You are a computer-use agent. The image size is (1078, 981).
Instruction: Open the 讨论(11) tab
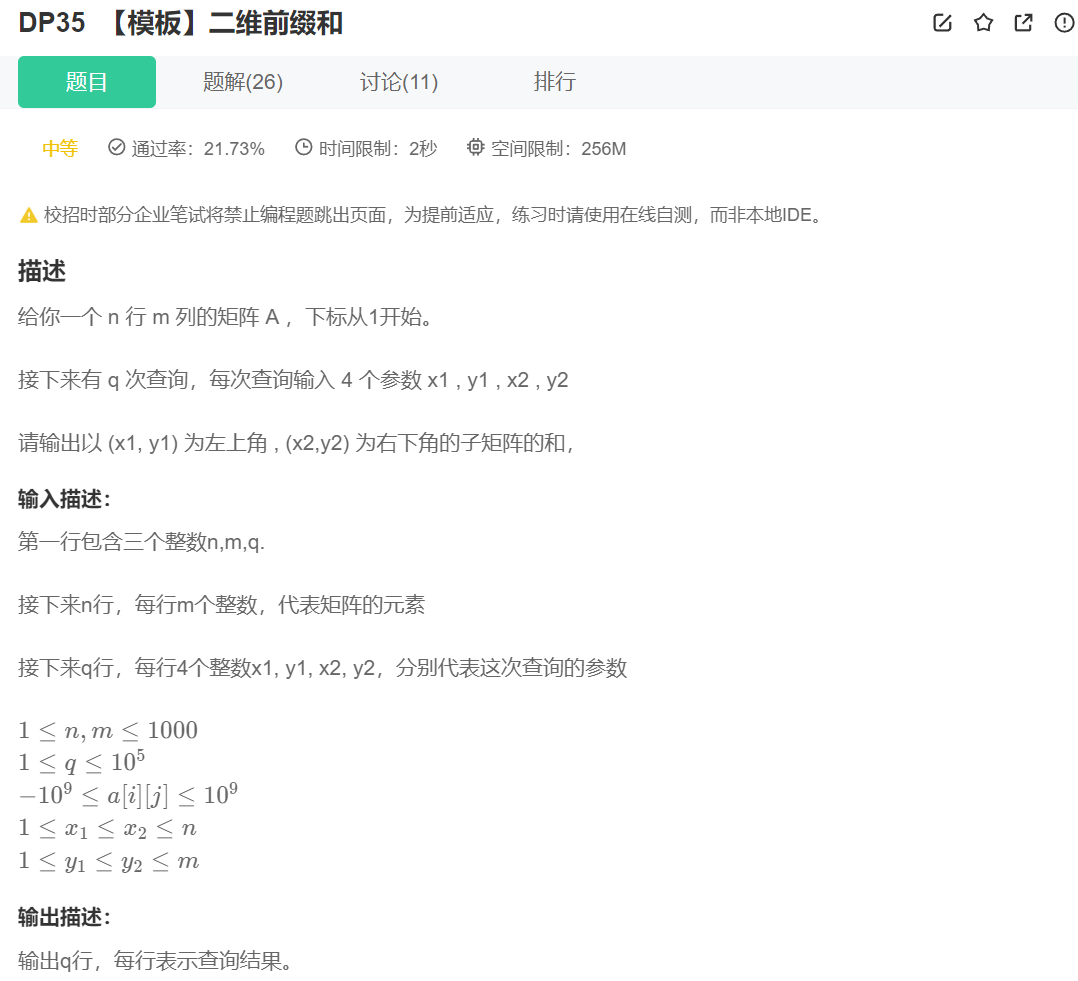point(399,82)
